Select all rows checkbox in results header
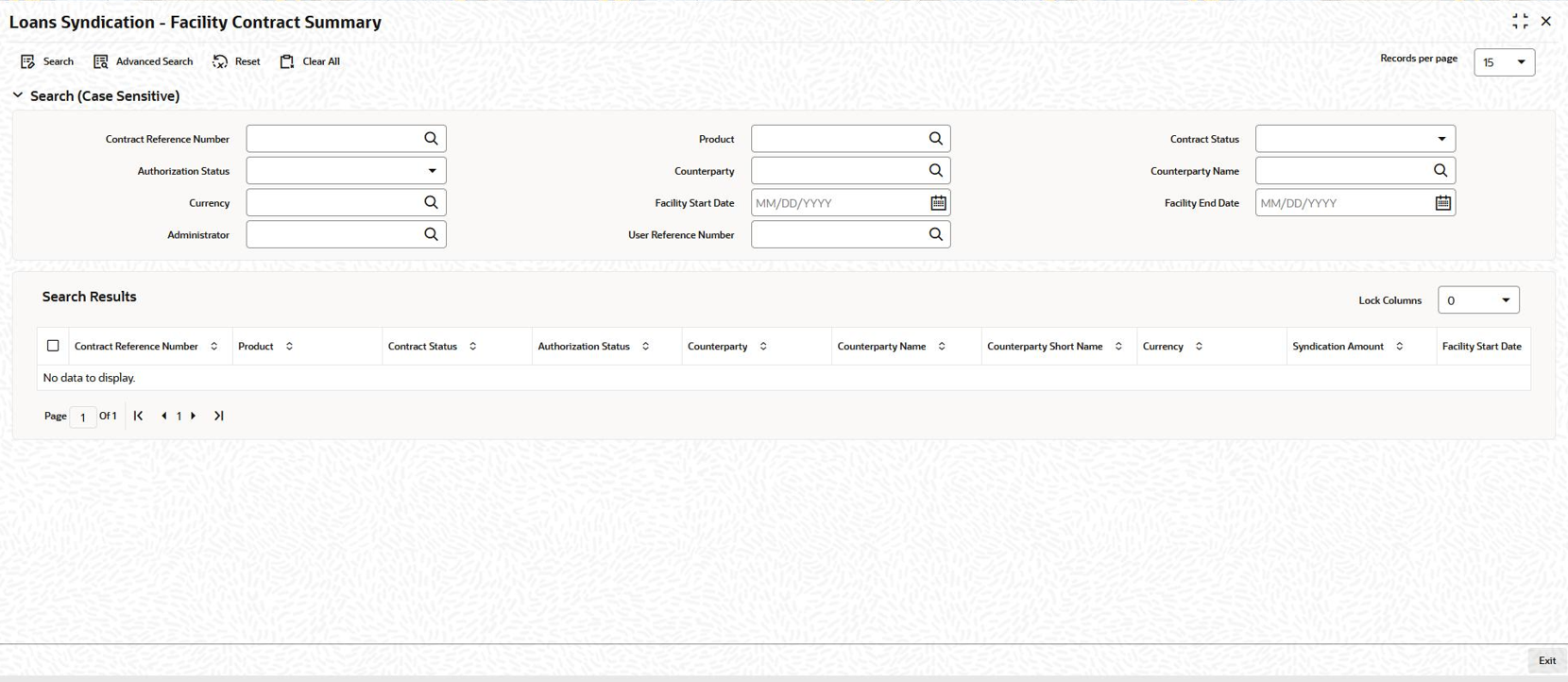The width and height of the screenshot is (1568, 682). coord(53,346)
